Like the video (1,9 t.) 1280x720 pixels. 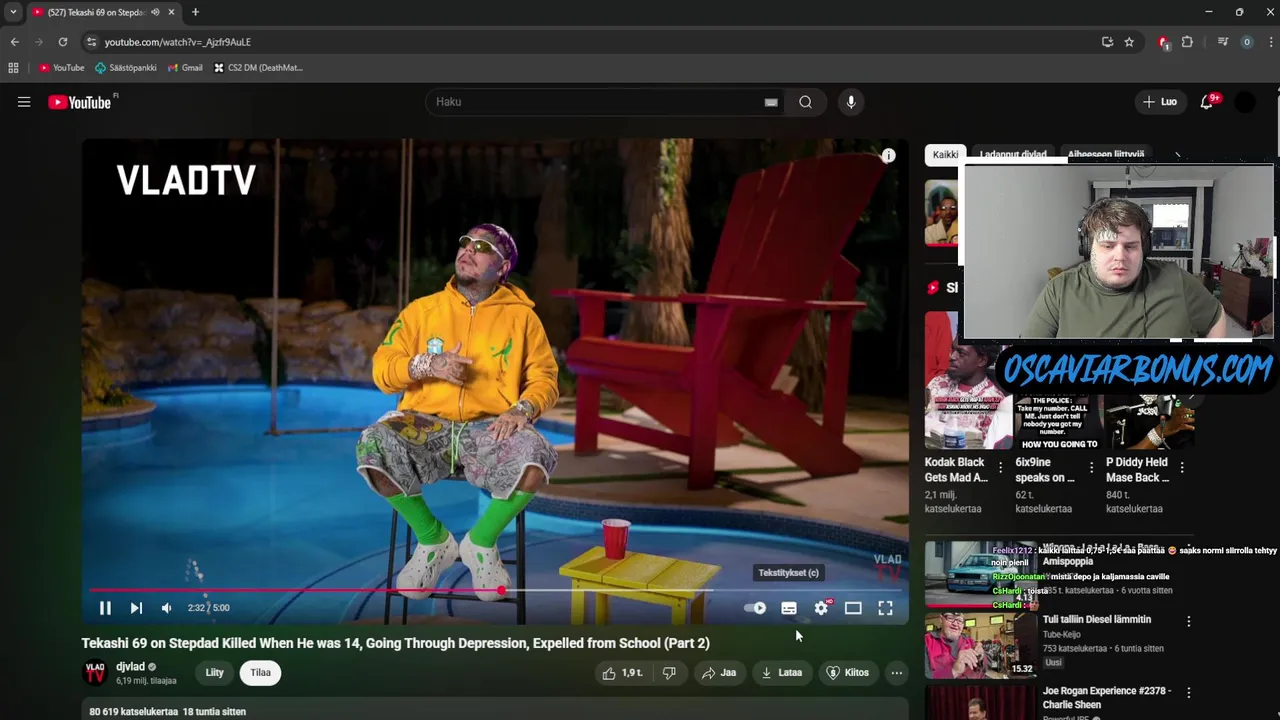click(x=622, y=673)
